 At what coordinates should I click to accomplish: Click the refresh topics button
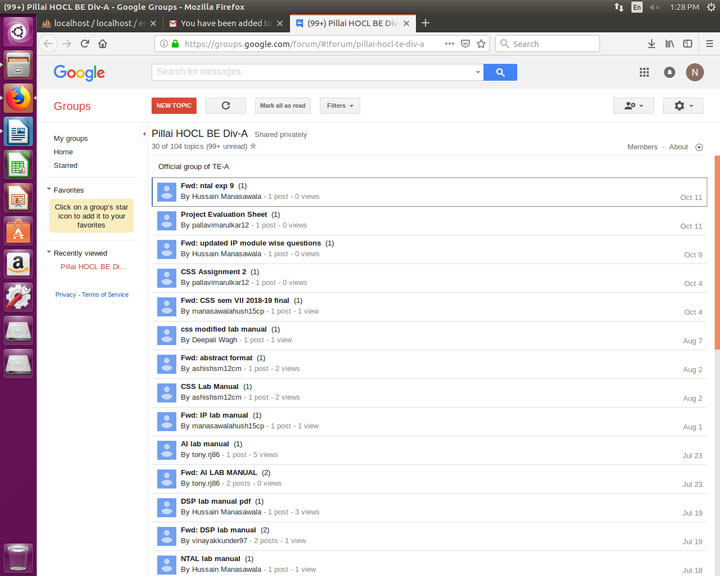coord(225,105)
